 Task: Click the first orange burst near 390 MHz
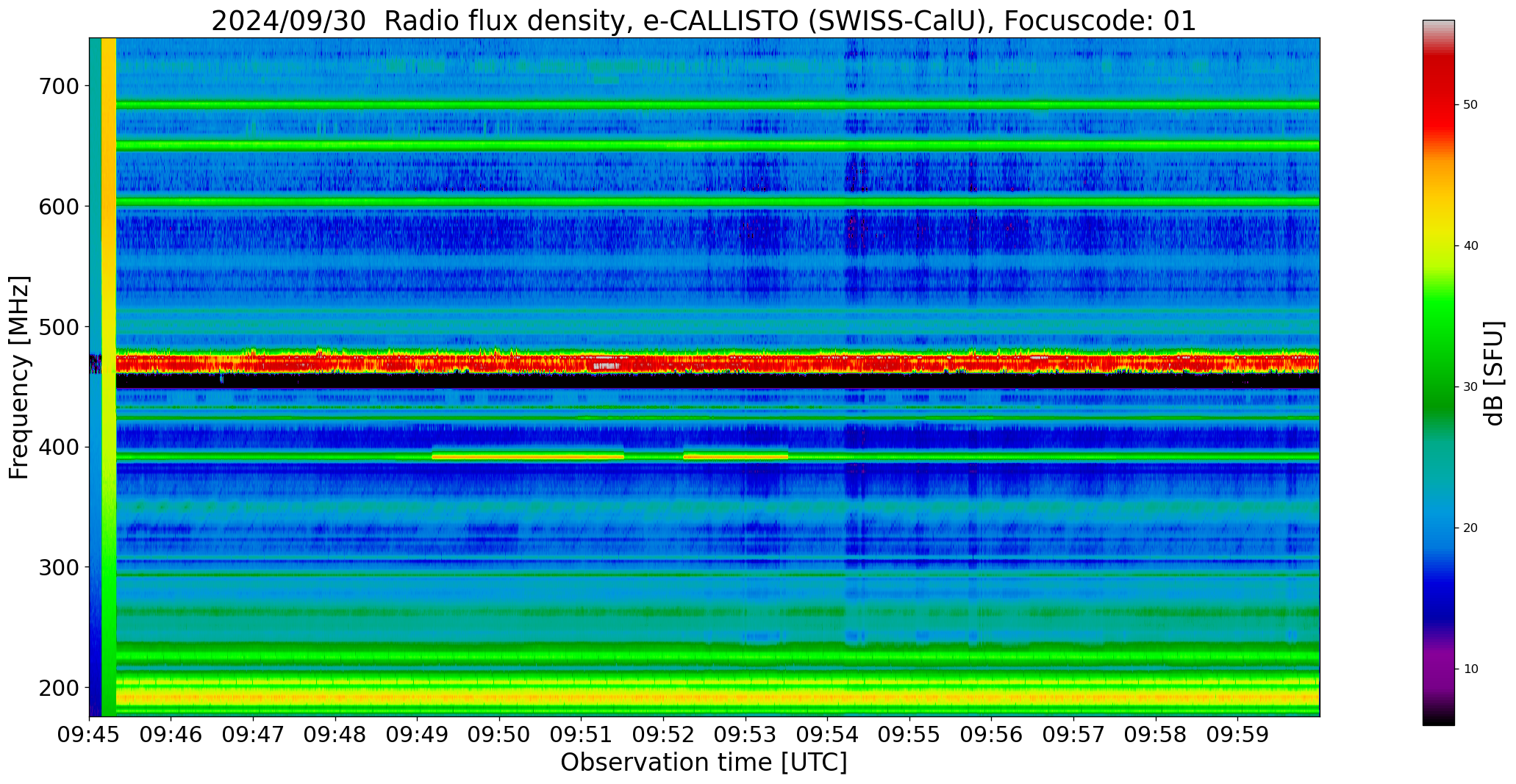[528, 456]
